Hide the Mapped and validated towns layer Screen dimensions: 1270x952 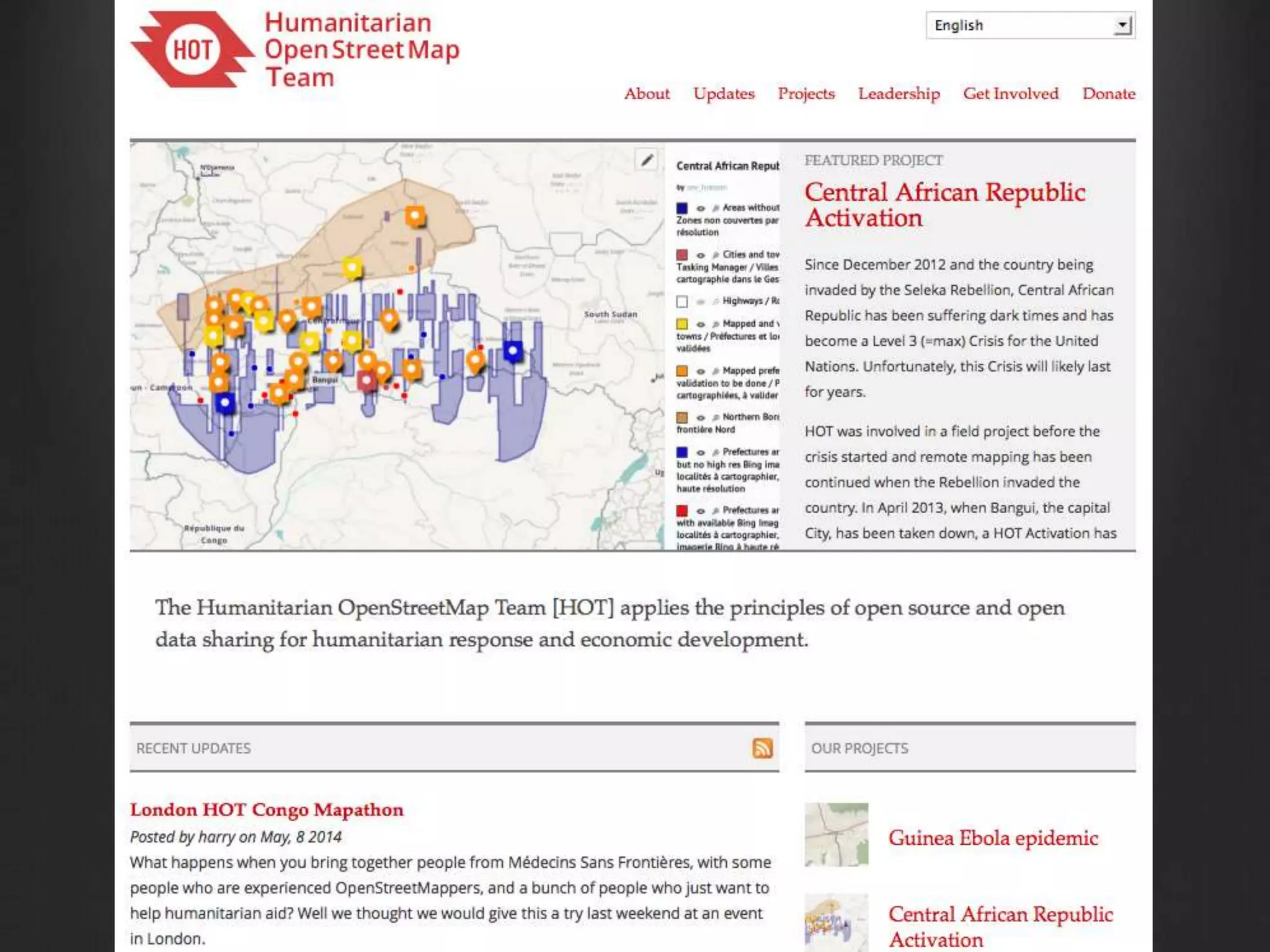tap(701, 324)
